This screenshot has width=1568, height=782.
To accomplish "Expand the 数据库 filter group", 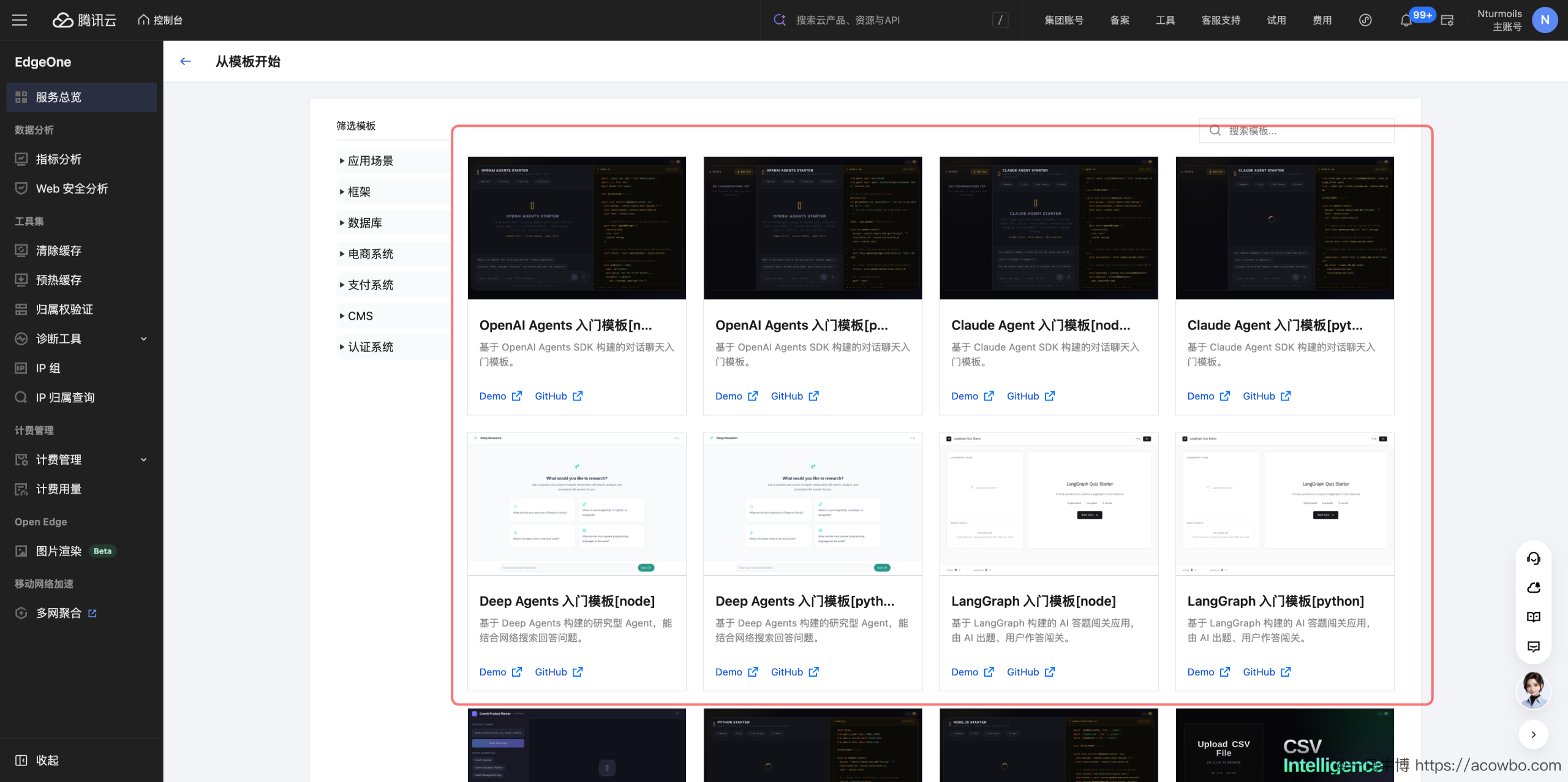I will click(392, 223).
